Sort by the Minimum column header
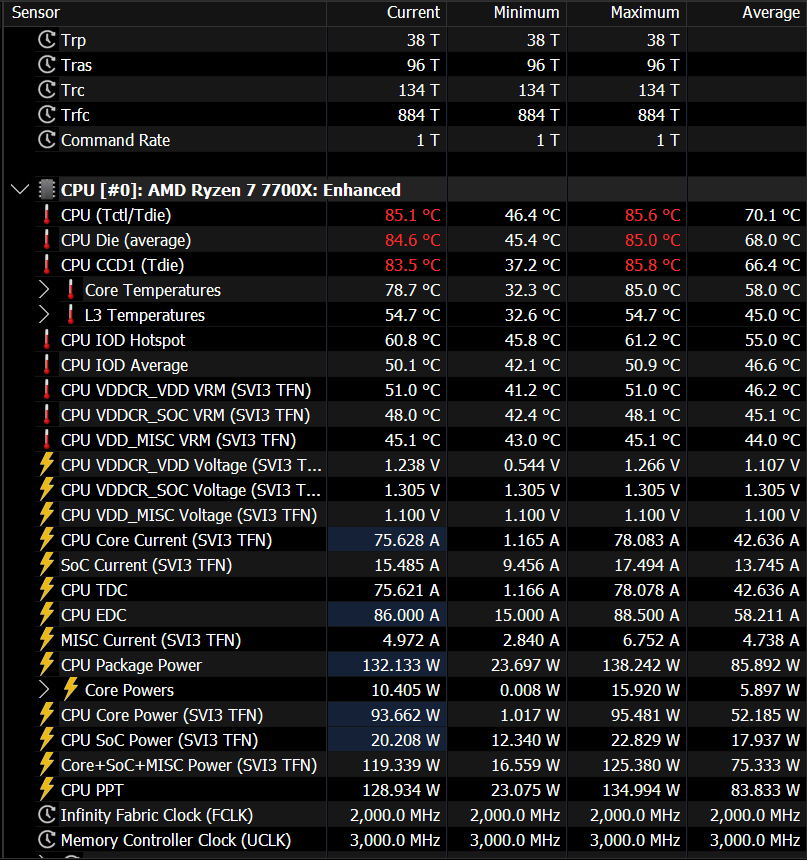 click(x=507, y=13)
